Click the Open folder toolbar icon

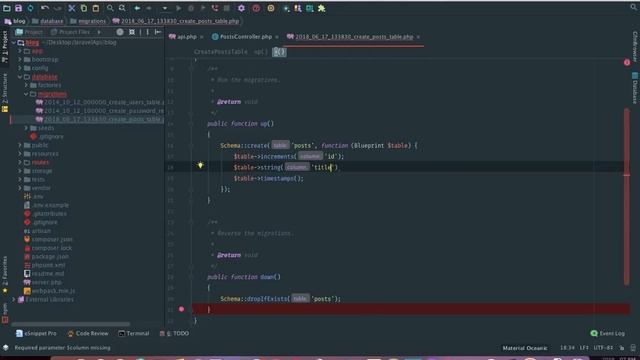tap(7, 8)
